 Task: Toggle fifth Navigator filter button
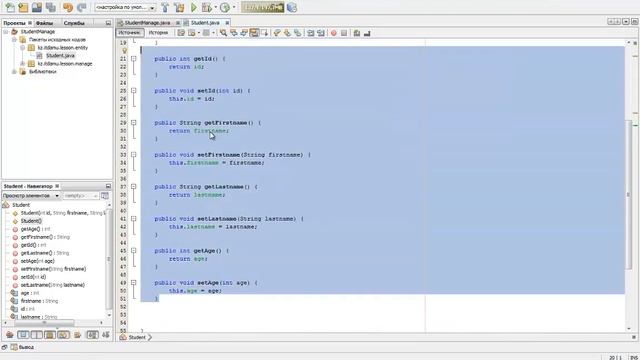pos(63,335)
